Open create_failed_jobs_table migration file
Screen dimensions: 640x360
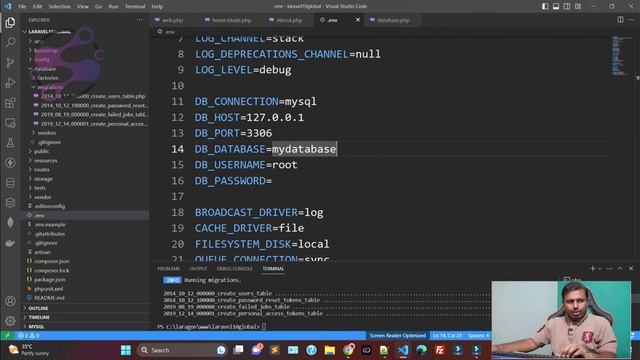pyautogui.click(x=94, y=115)
